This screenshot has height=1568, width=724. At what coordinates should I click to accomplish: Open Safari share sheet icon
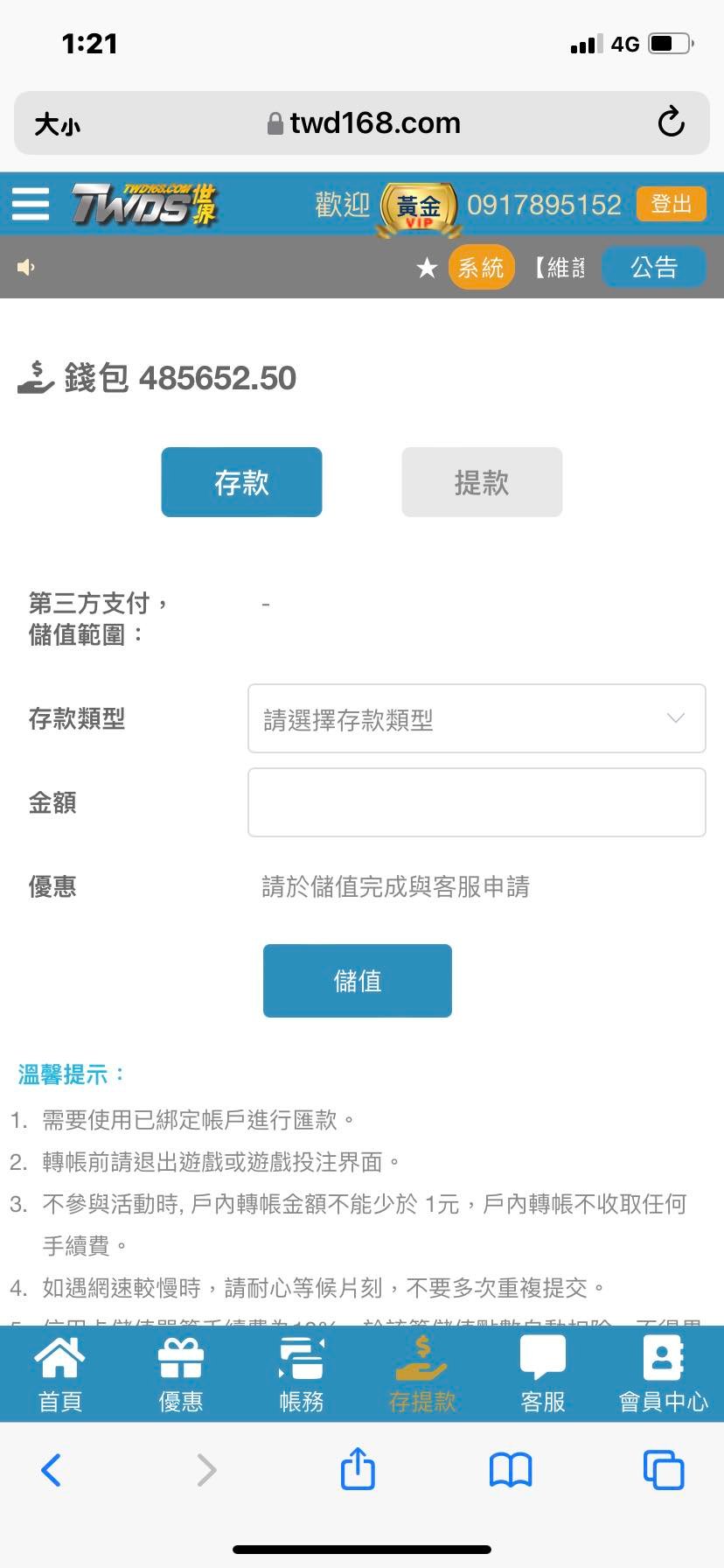pos(358,1468)
